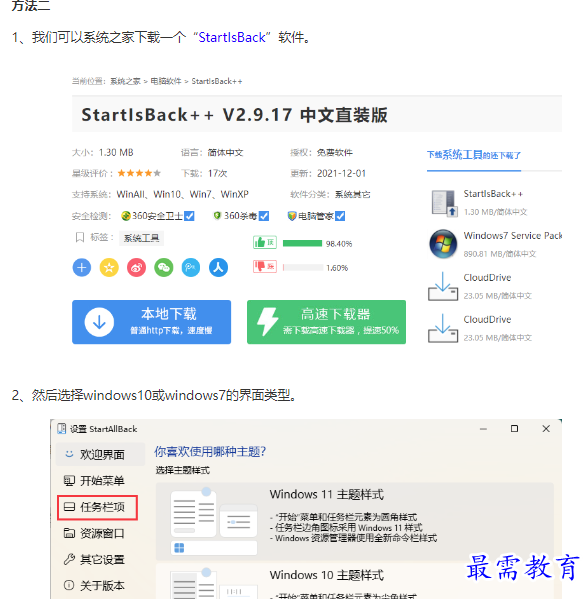Click the first CloudDrive download tray icon
Image resolution: width=588 pixels, height=599 pixels.
click(x=443, y=286)
